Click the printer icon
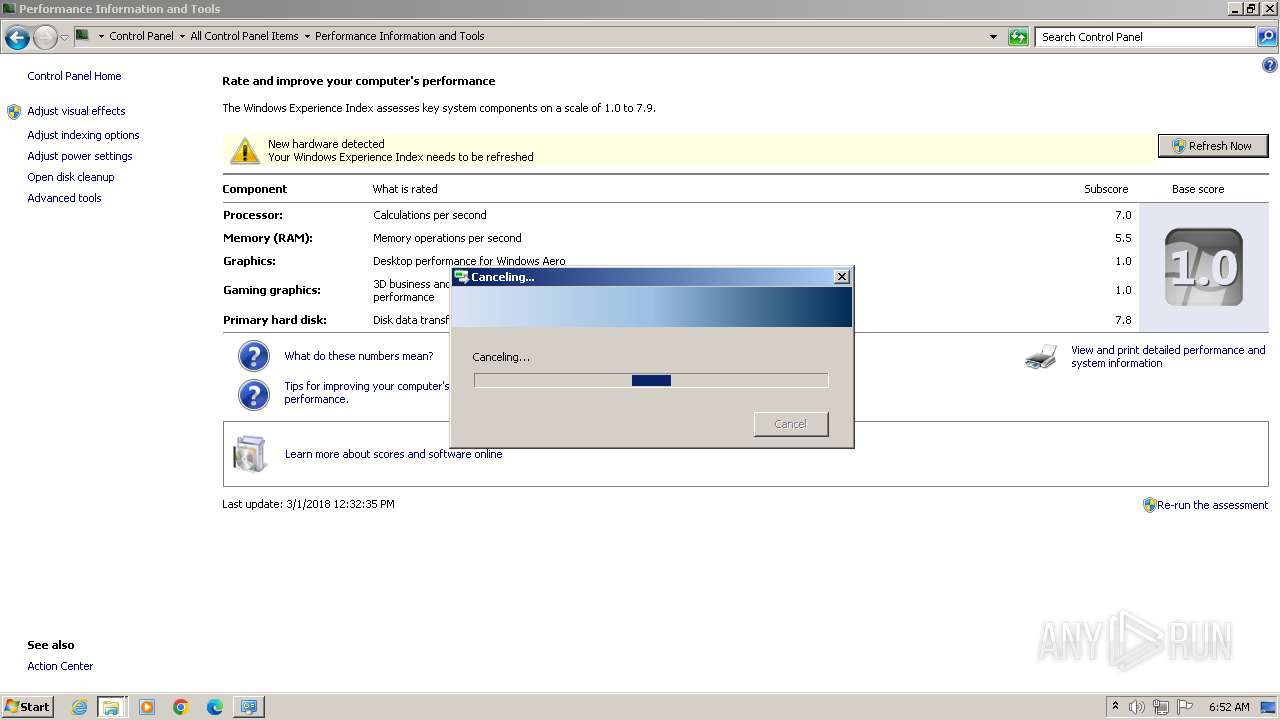Image resolution: width=1280 pixels, height=720 pixels. point(1041,357)
